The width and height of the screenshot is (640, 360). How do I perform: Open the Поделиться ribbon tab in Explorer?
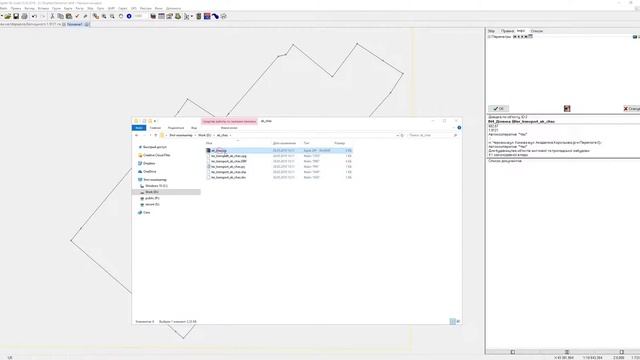(176, 128)
